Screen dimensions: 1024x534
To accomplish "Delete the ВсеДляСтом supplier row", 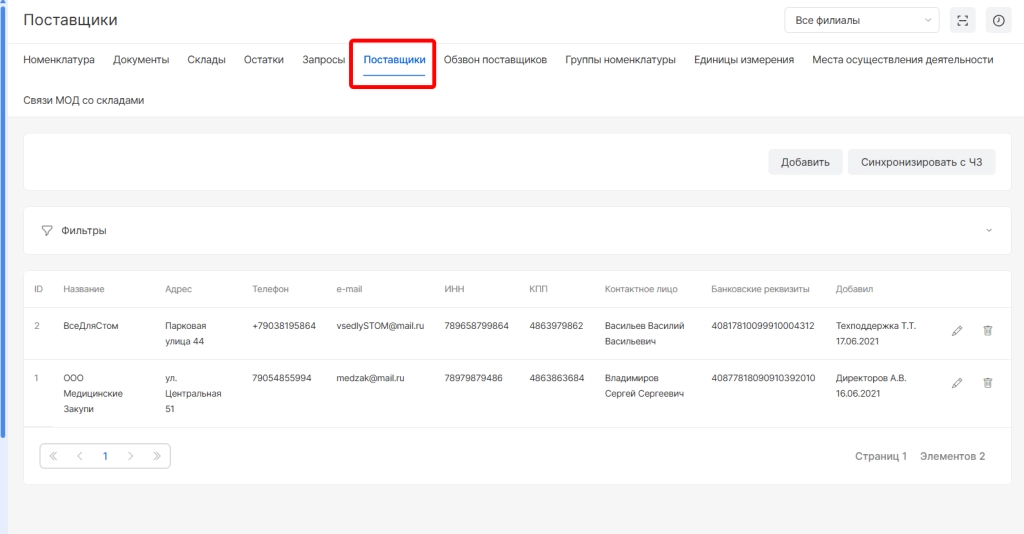I will [x=987, y=330].
